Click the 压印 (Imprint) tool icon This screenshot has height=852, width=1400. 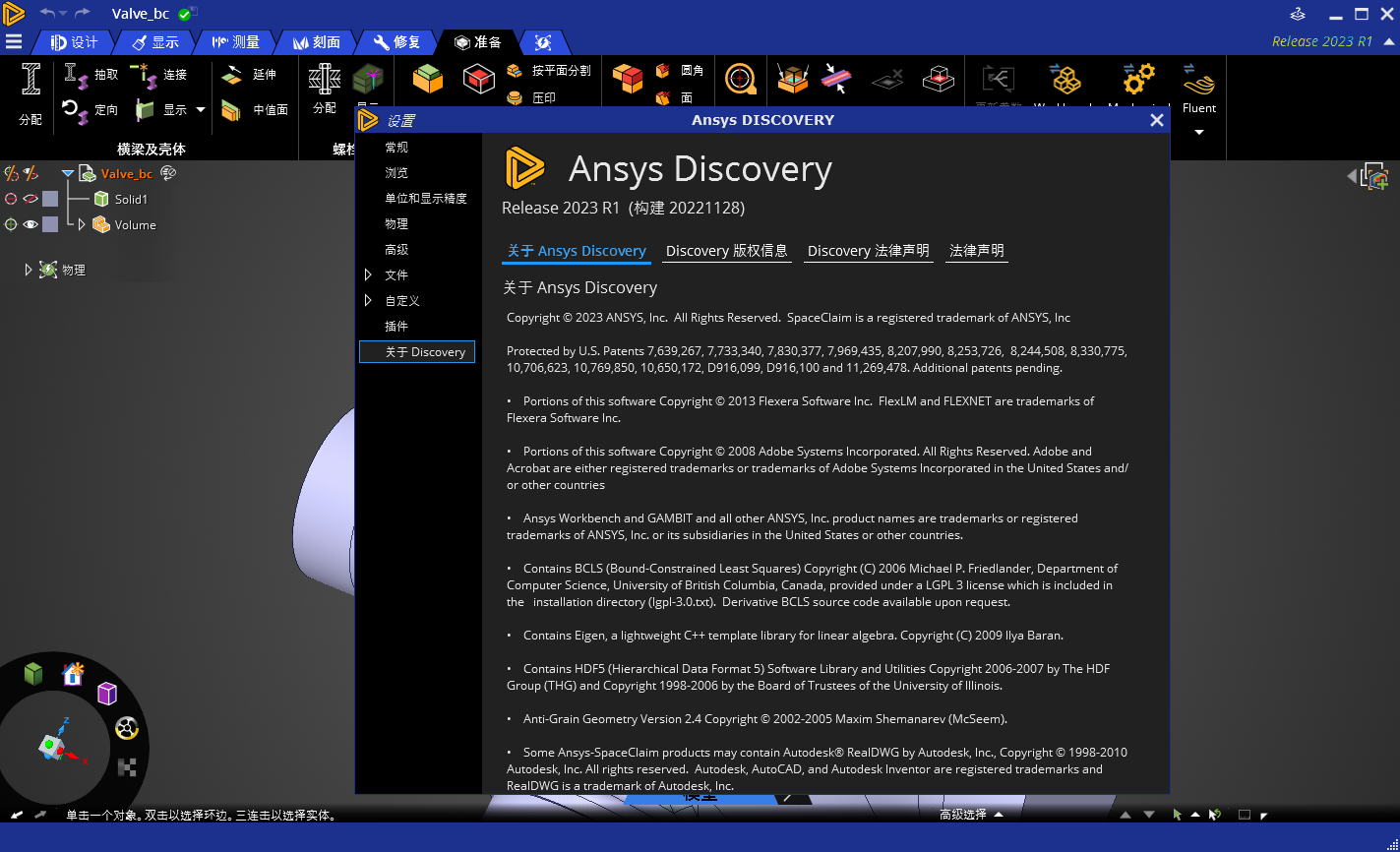tap(515, 98)
